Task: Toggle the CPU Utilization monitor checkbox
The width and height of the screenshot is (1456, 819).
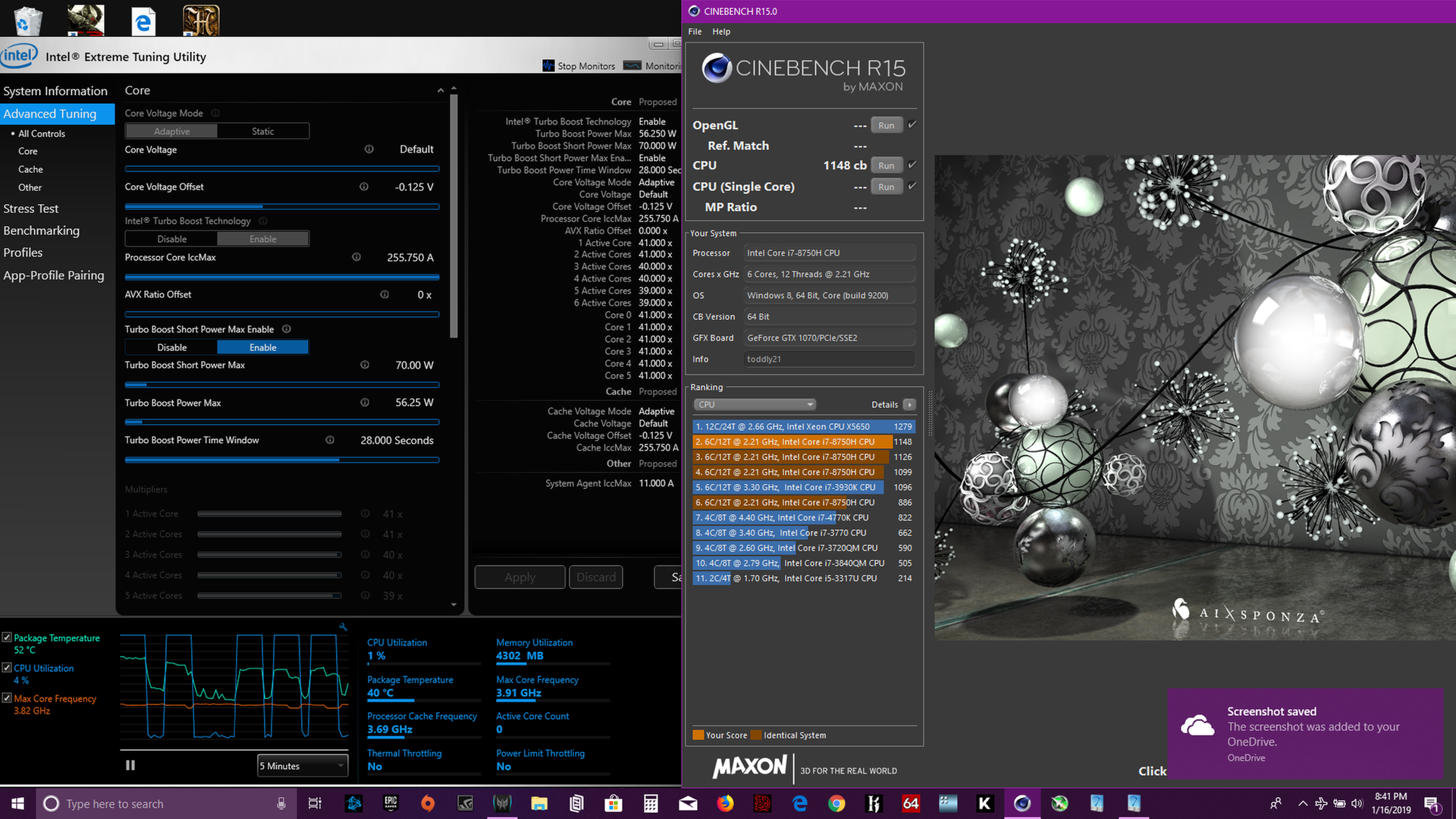Action: [7, 668]
